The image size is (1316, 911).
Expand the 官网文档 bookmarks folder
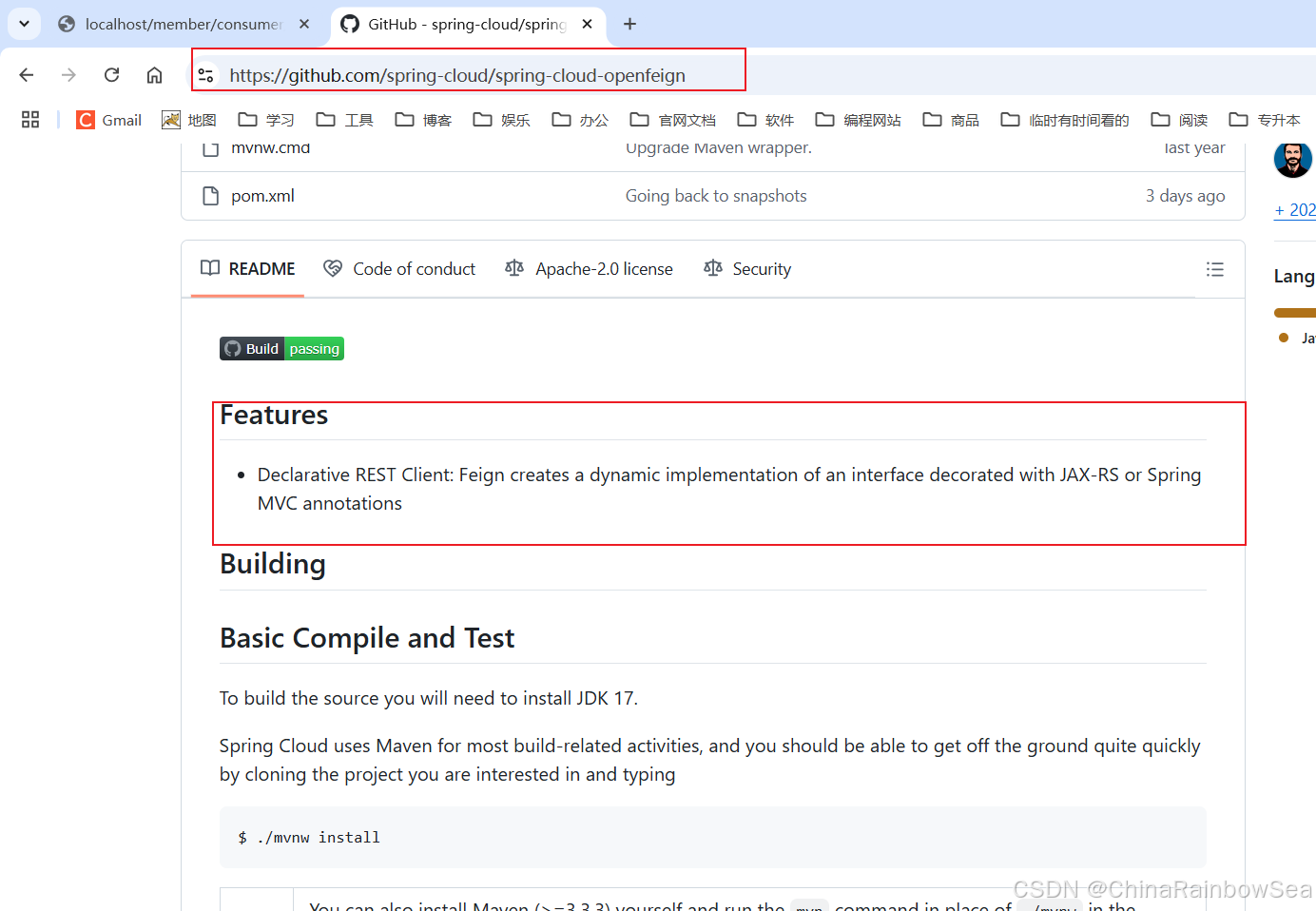coord(672,120)
